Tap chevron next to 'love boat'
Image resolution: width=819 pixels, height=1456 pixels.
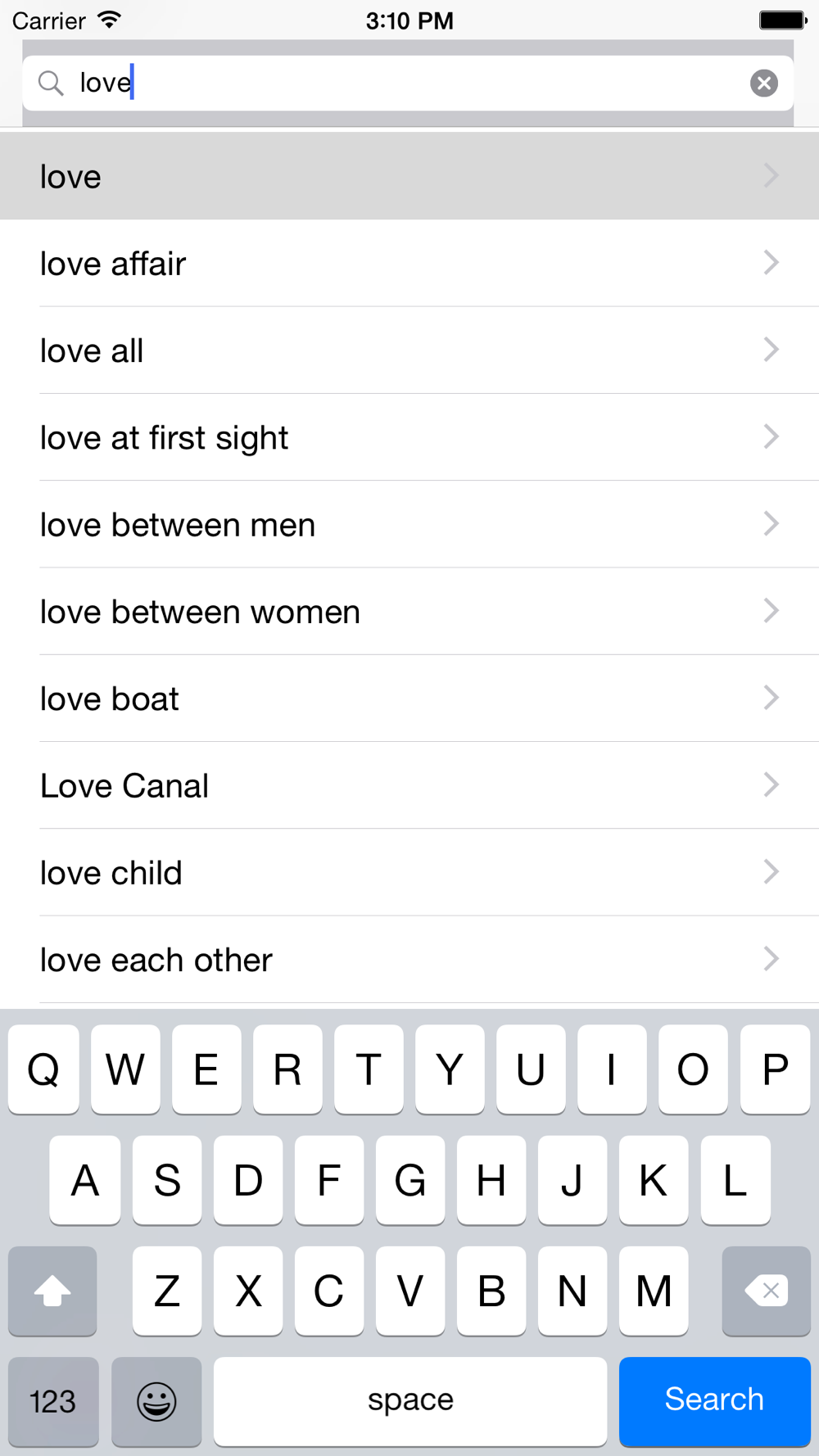tap(771, 698)
